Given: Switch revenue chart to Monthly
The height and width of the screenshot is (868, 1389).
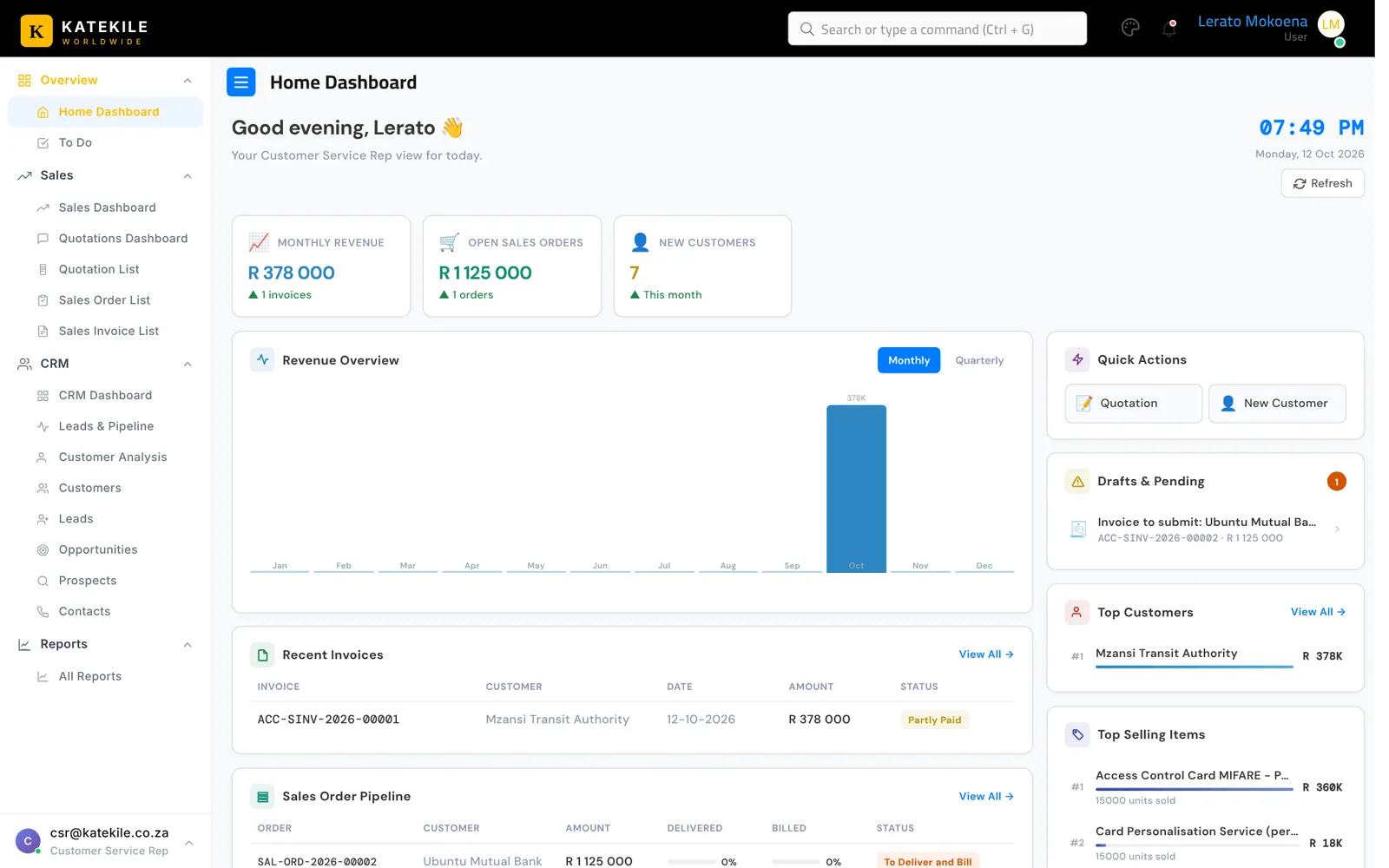Looking at the screenshot, I should 909,360.
